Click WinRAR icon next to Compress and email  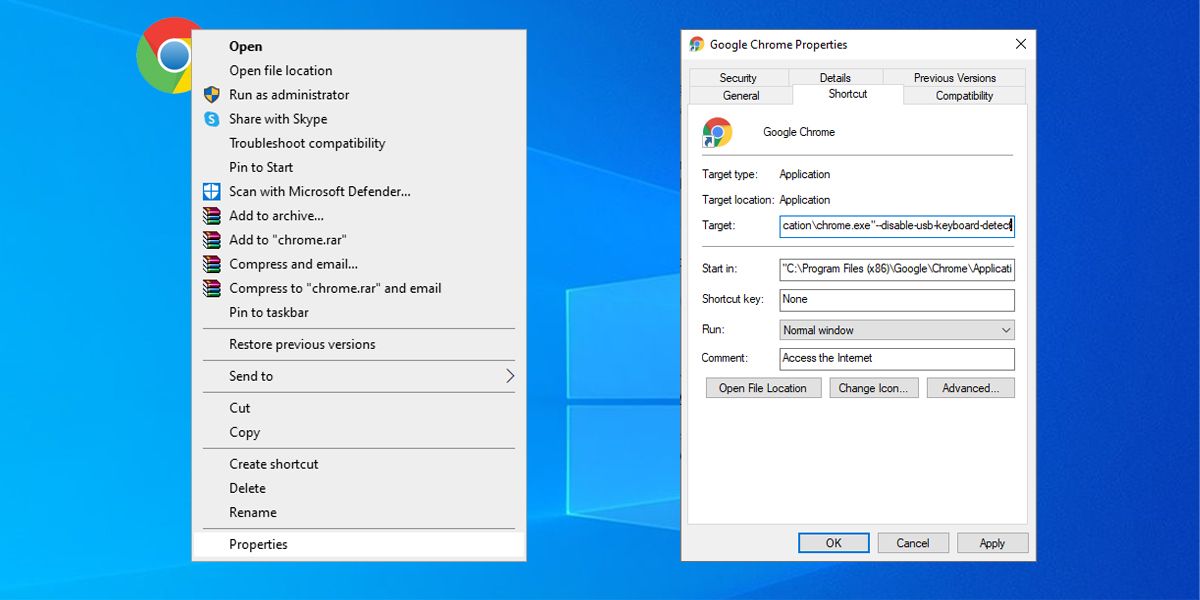(x=211, y=264)
